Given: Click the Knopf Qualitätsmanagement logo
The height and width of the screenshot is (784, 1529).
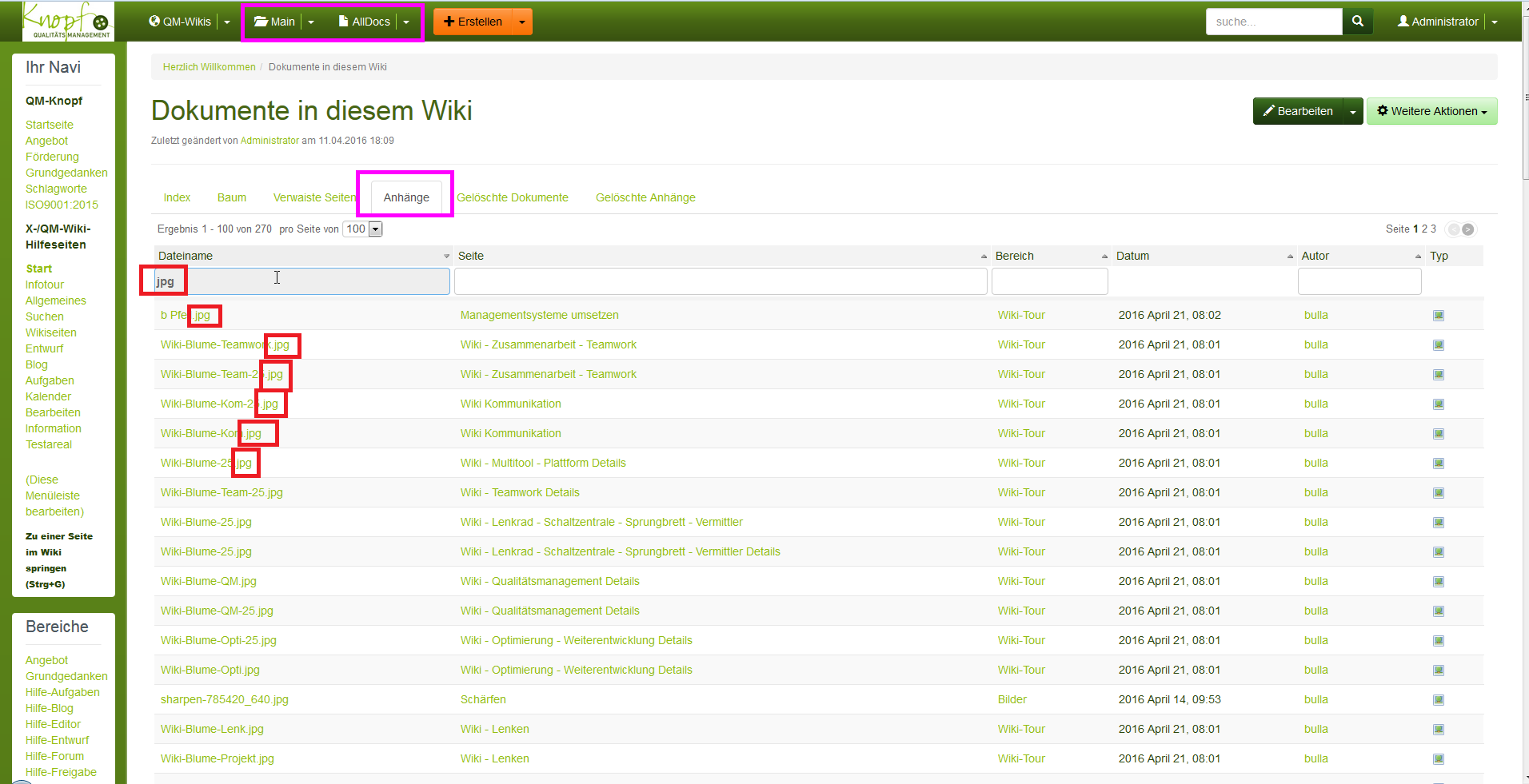Looking at the screenshot, I should point(68,21).
